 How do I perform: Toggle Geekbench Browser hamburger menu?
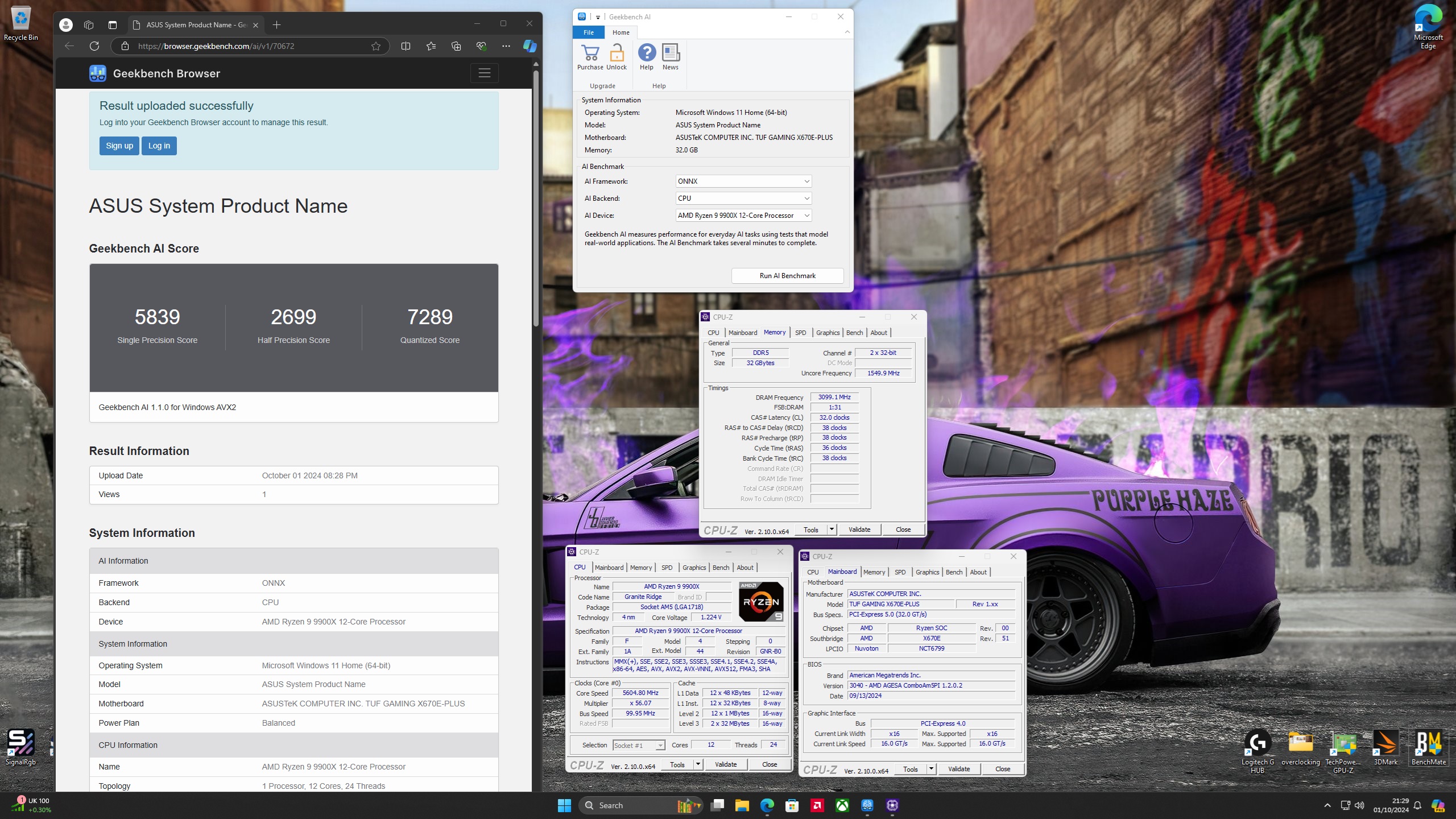(x=485, y=73)
